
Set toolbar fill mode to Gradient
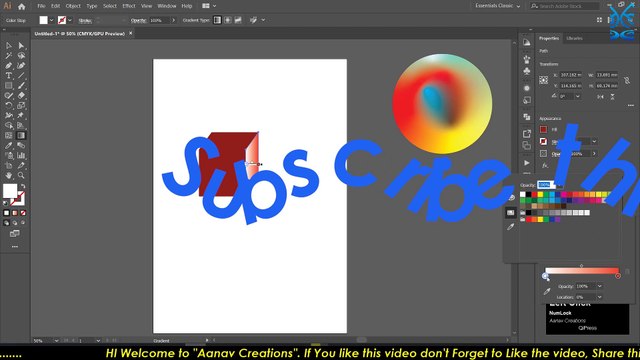pyautogui.click(x=15, y=213)
